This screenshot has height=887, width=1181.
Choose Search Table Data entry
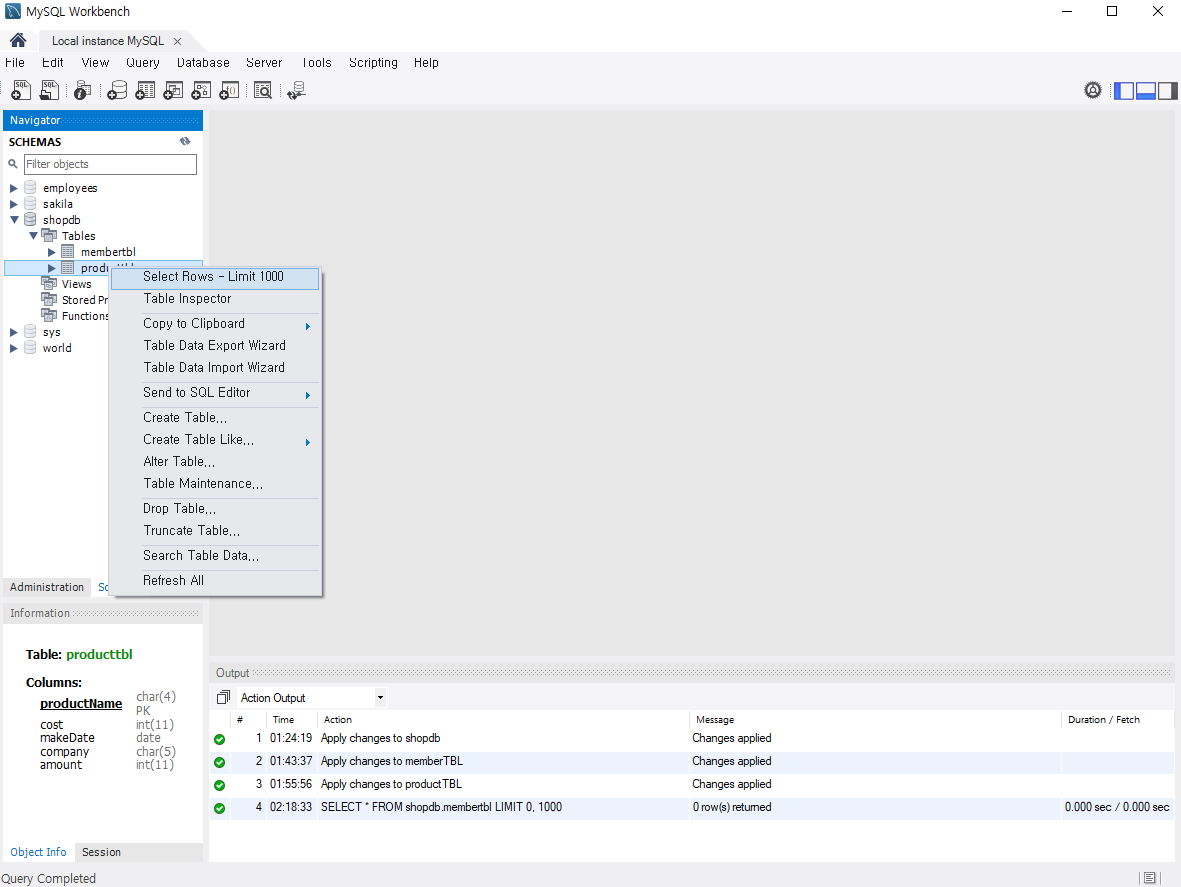215,556
